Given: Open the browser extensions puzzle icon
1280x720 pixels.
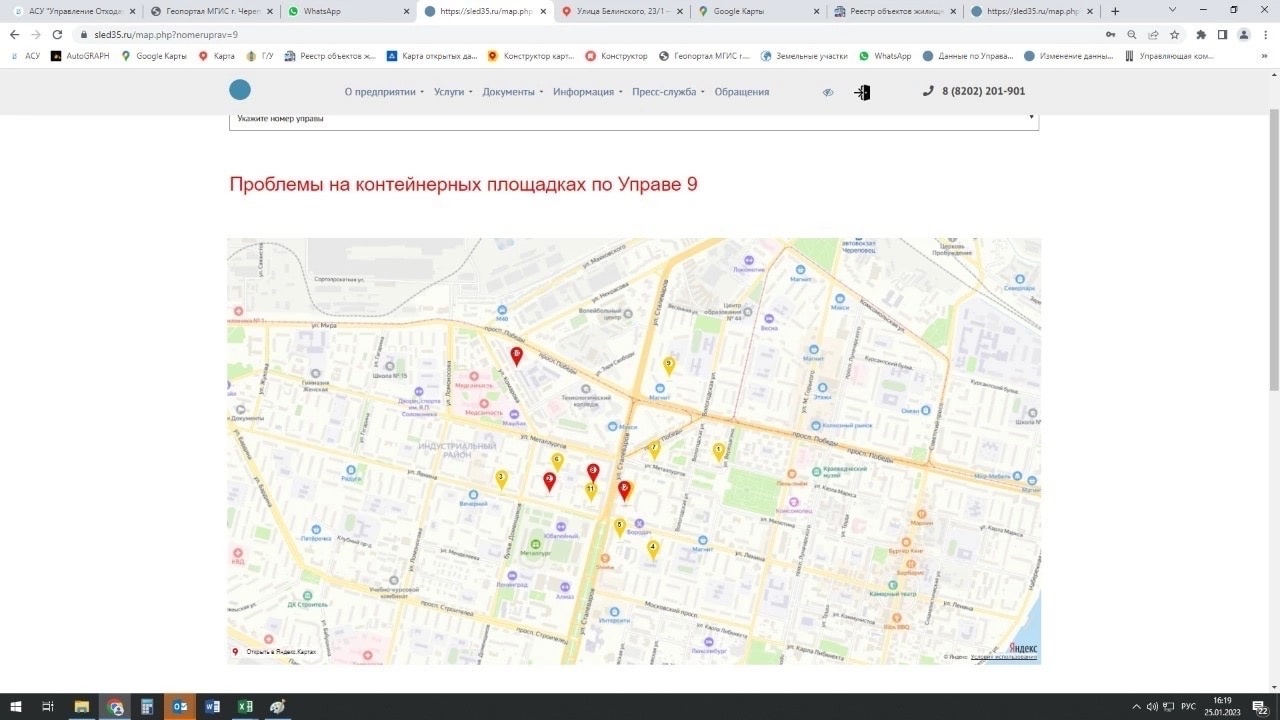Looking at the screenshot, I should click(1201, 34).
